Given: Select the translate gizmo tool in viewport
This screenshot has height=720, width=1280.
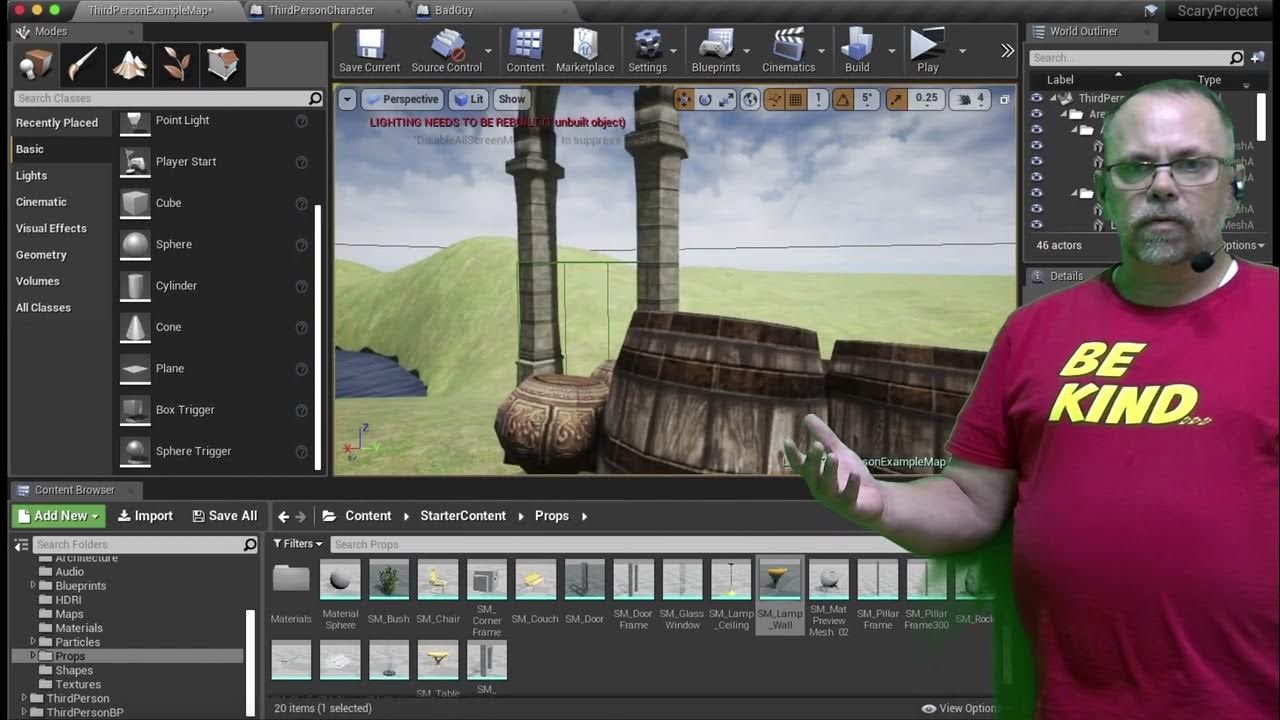Looking at the screenshot, I should [684, 99].
